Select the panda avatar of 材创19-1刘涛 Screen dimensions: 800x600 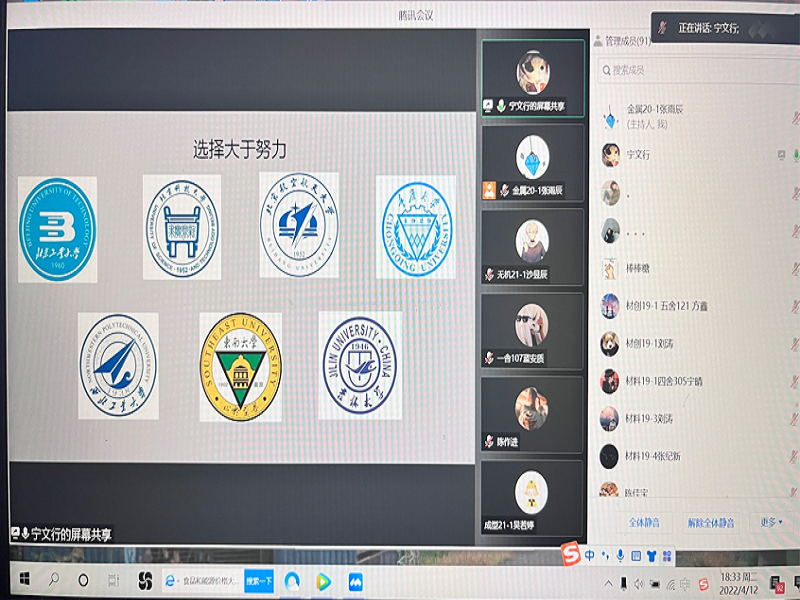click(x=610, y=343)
